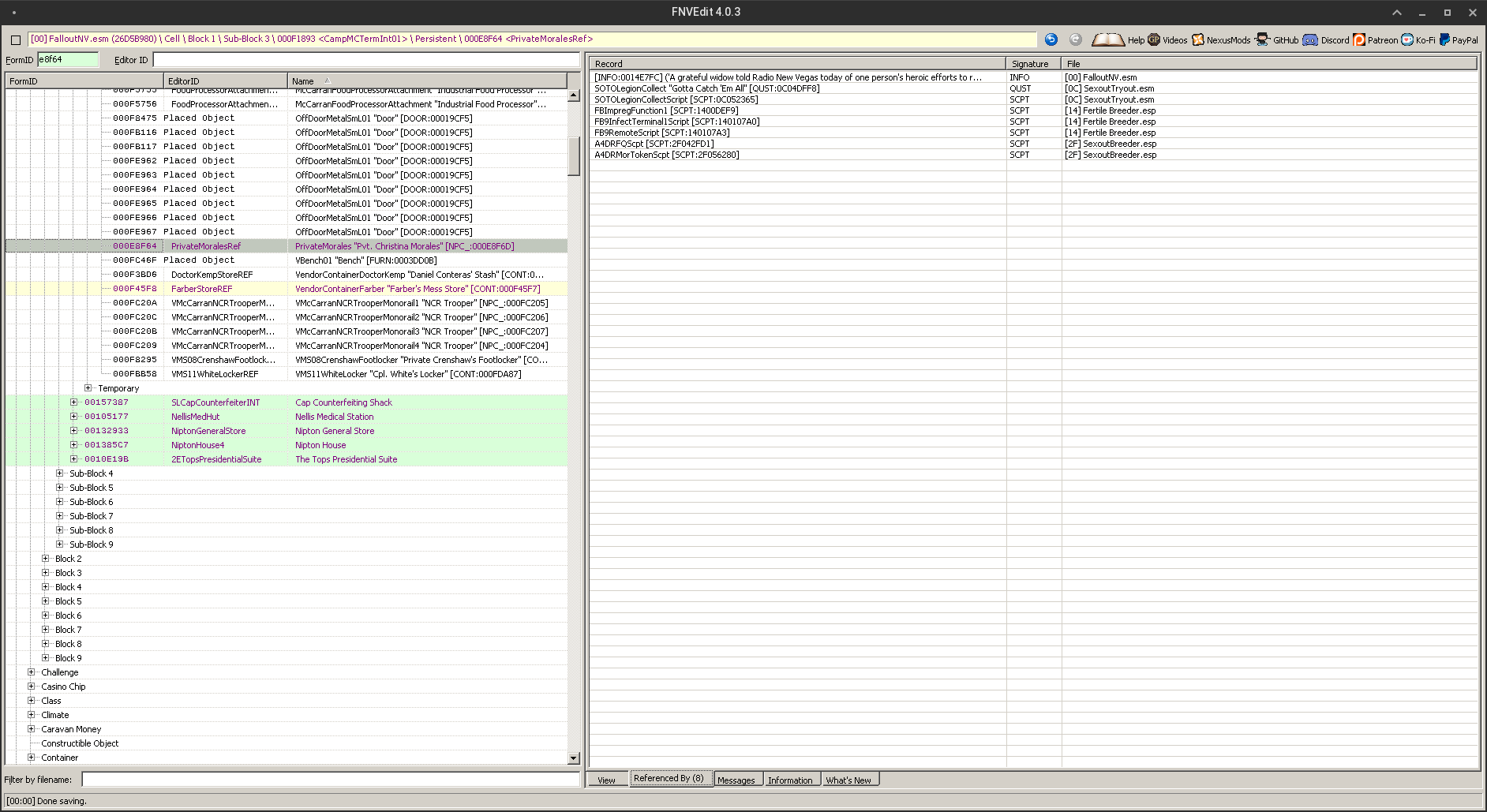Expand cell 00157387 SLCapCounterfeiterINT
The image size is (1487, 812).
tap(73, 402)
